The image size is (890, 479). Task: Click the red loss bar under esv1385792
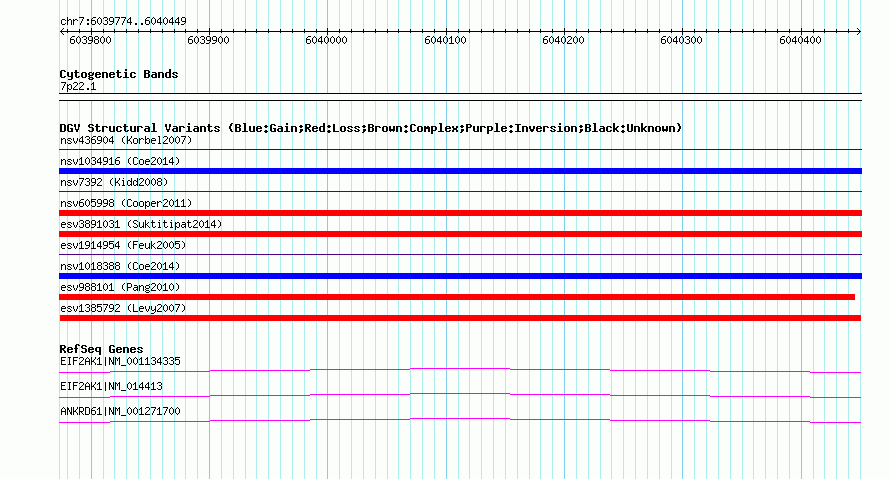pyautogui.click(x=460, y=318)
